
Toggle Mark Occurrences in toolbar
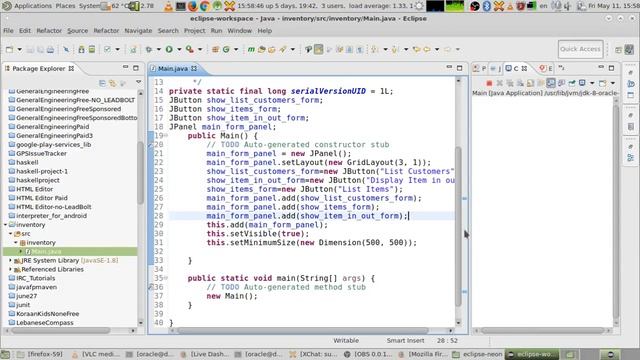[x=318, y=49]
